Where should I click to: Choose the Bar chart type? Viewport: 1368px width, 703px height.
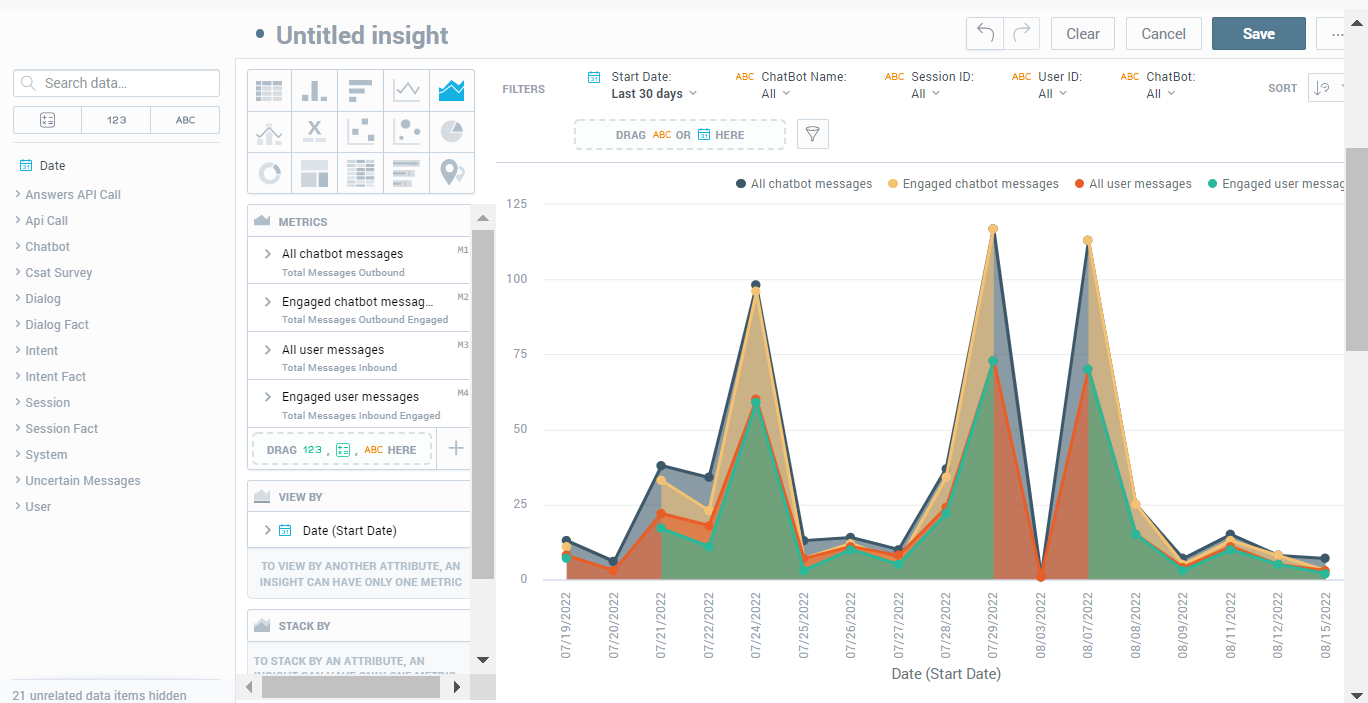point(360,90)
